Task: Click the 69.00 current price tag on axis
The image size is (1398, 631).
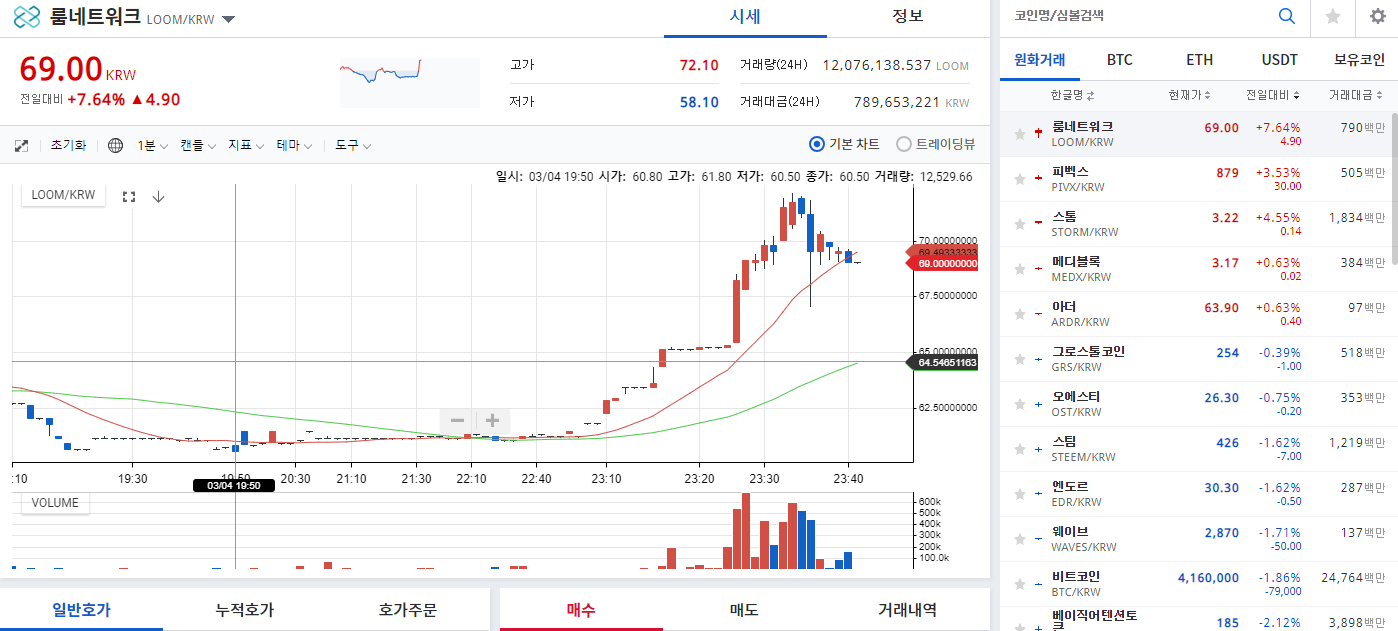Action: click(941, 263)
